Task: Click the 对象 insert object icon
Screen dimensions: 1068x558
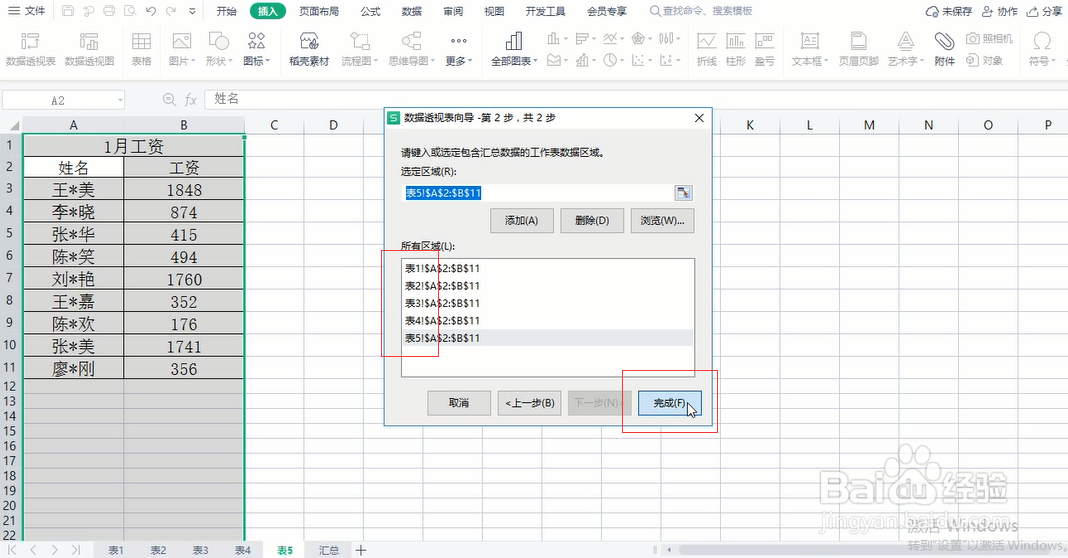Action: pyautogui.click(x=985, y=61)
